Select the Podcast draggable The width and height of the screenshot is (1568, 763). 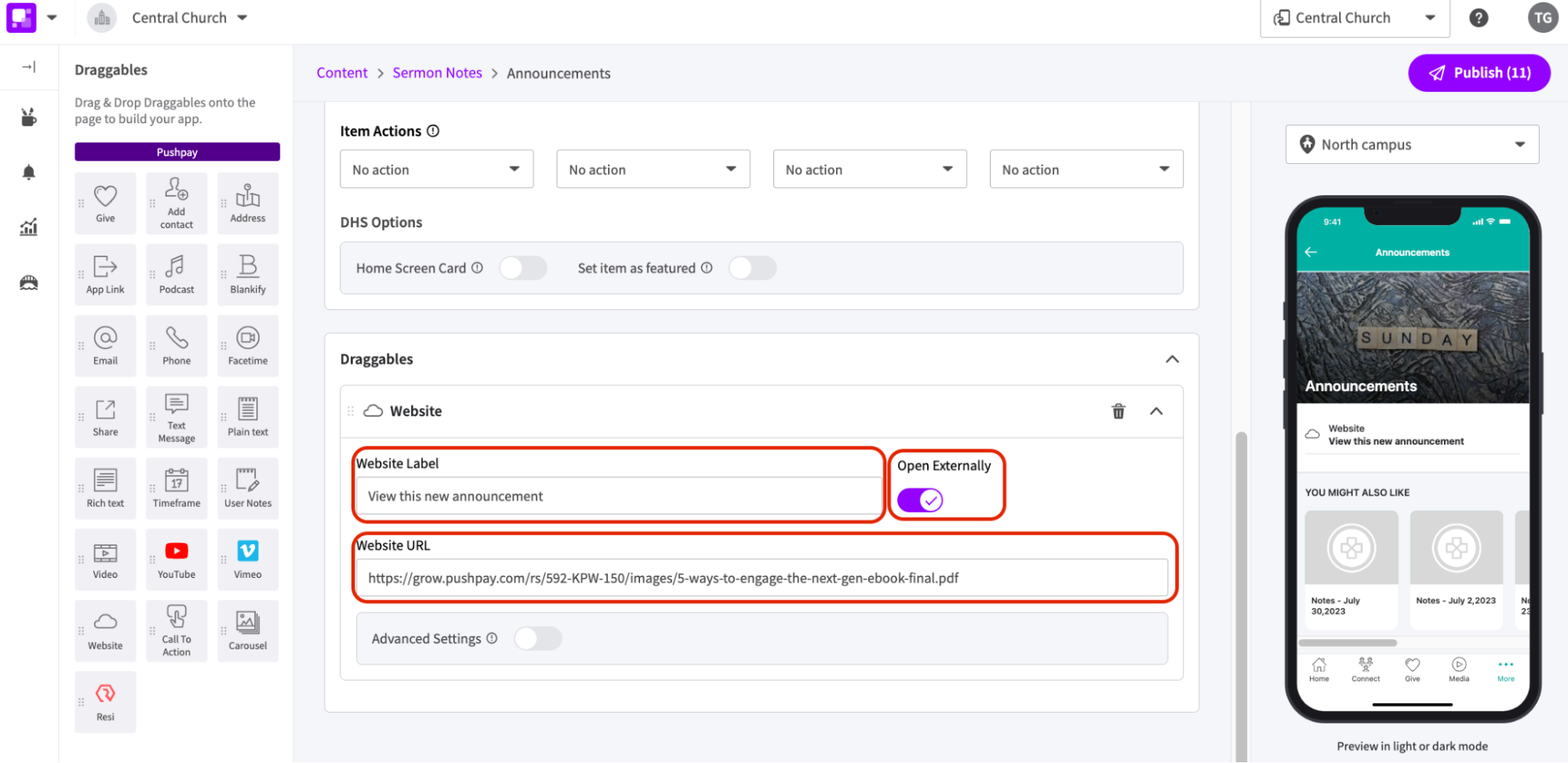(176, 274)
